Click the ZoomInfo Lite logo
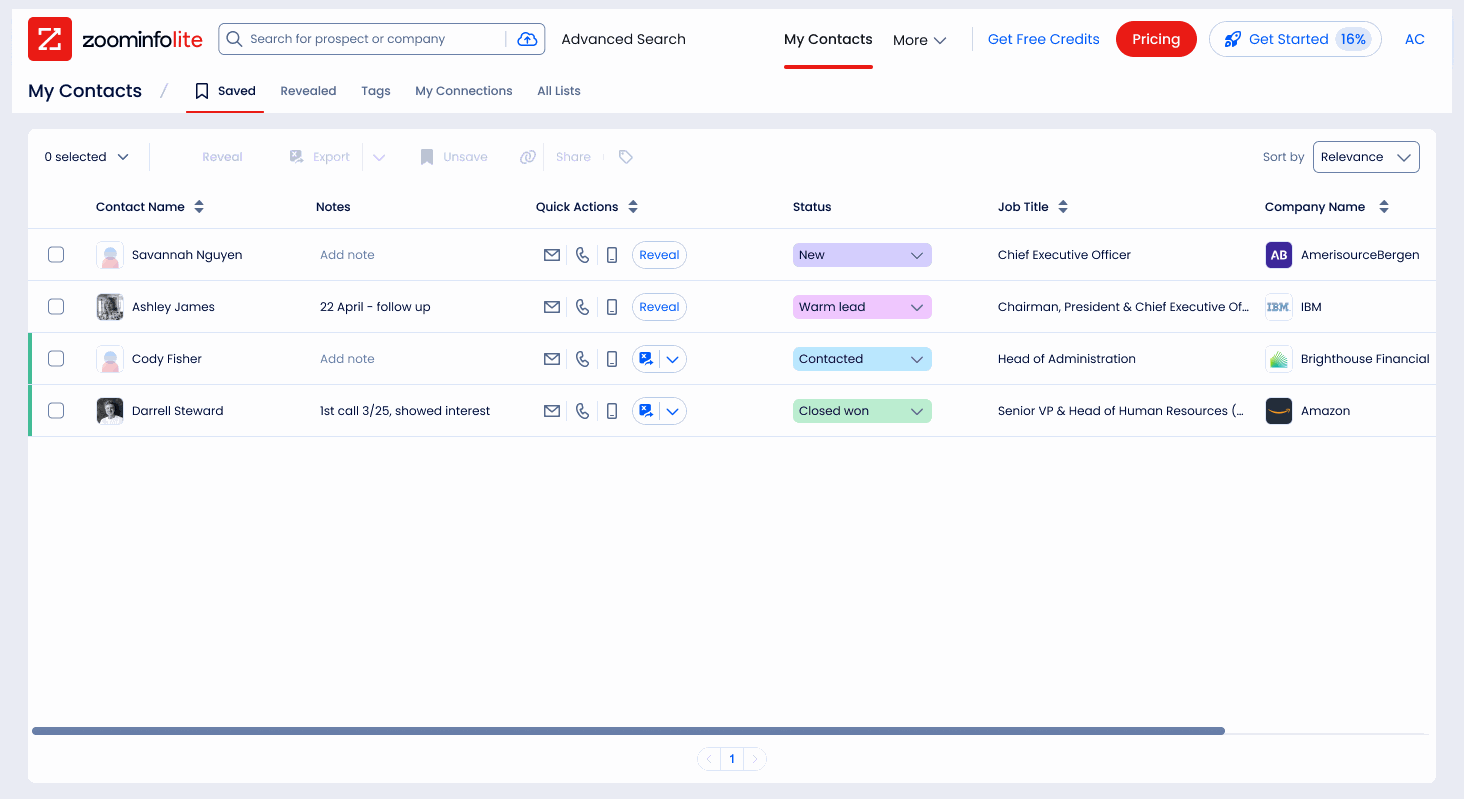 [x=115, y=39]
